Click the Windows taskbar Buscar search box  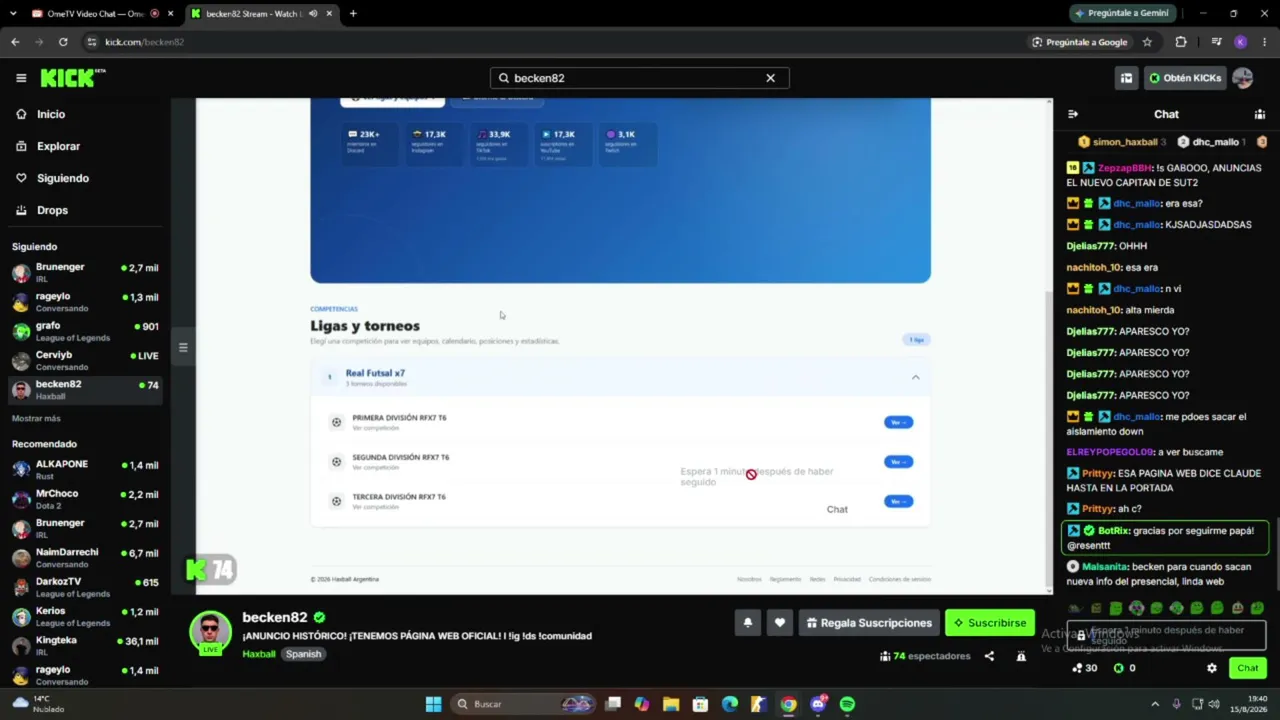click(524, 704)
